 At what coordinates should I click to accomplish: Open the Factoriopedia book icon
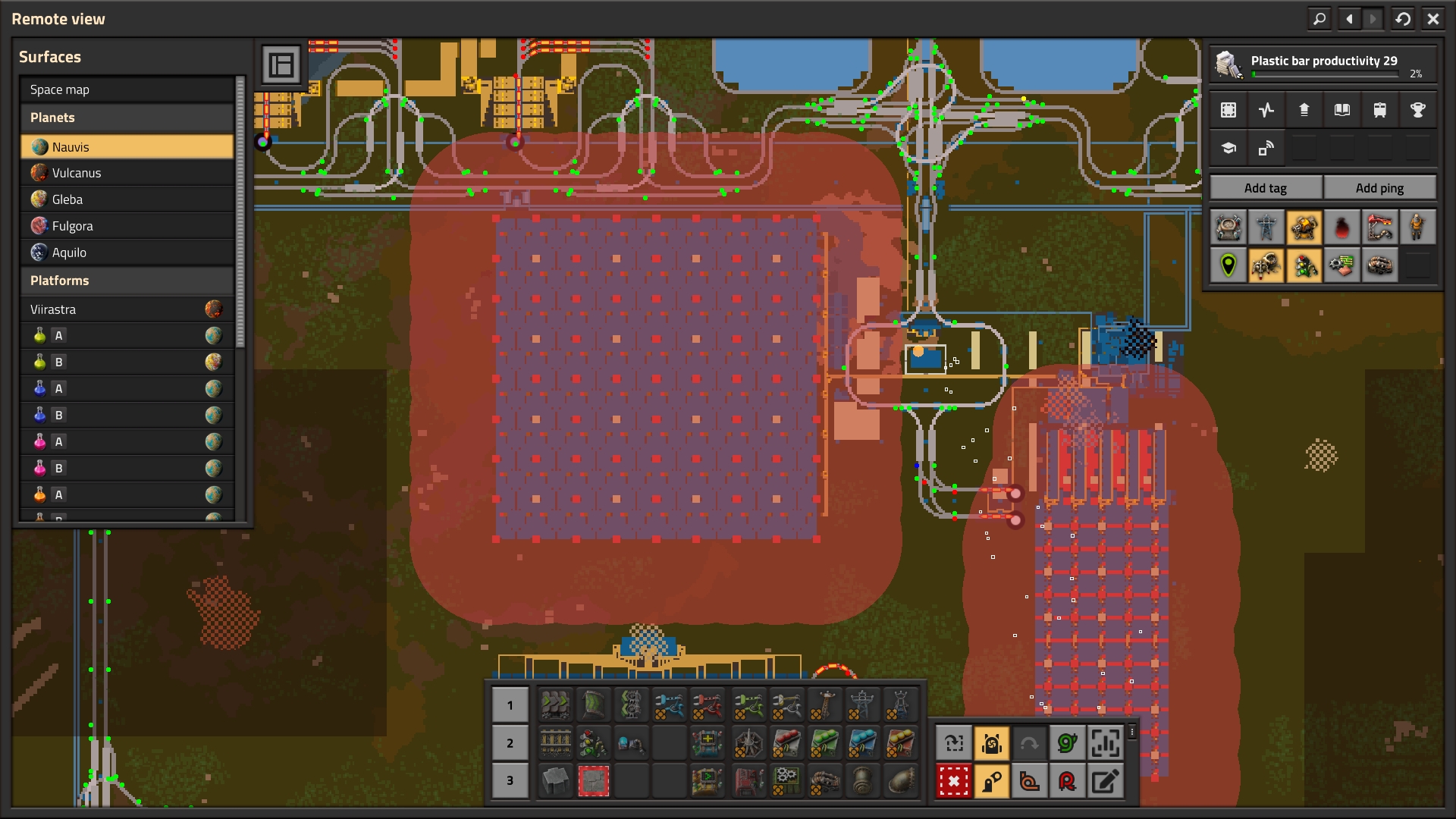1342,110
